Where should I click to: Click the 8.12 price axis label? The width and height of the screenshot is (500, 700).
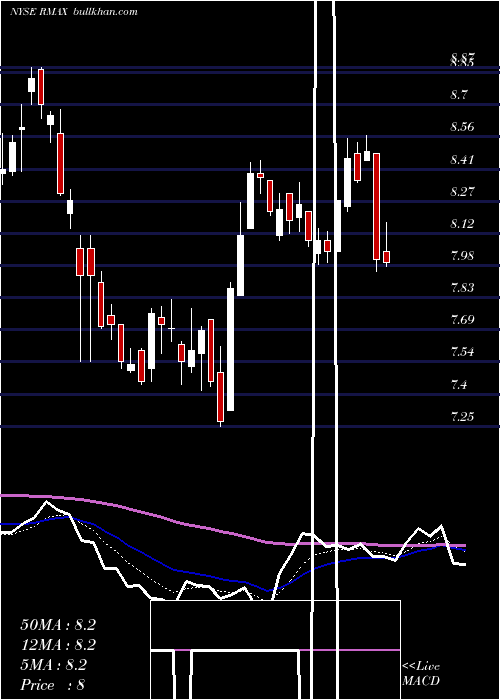(463, 224)
